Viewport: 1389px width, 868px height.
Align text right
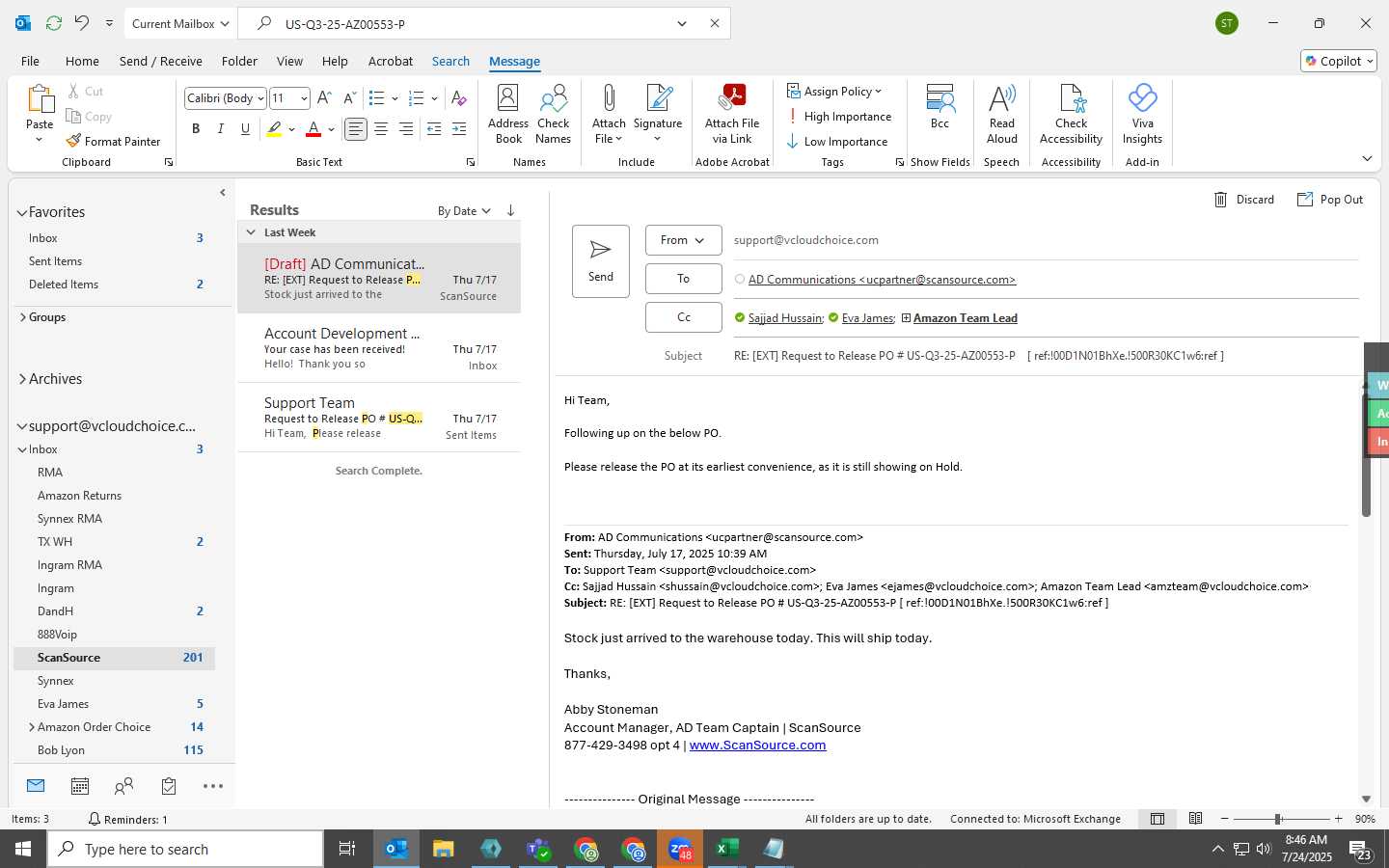tap(406, 129)
